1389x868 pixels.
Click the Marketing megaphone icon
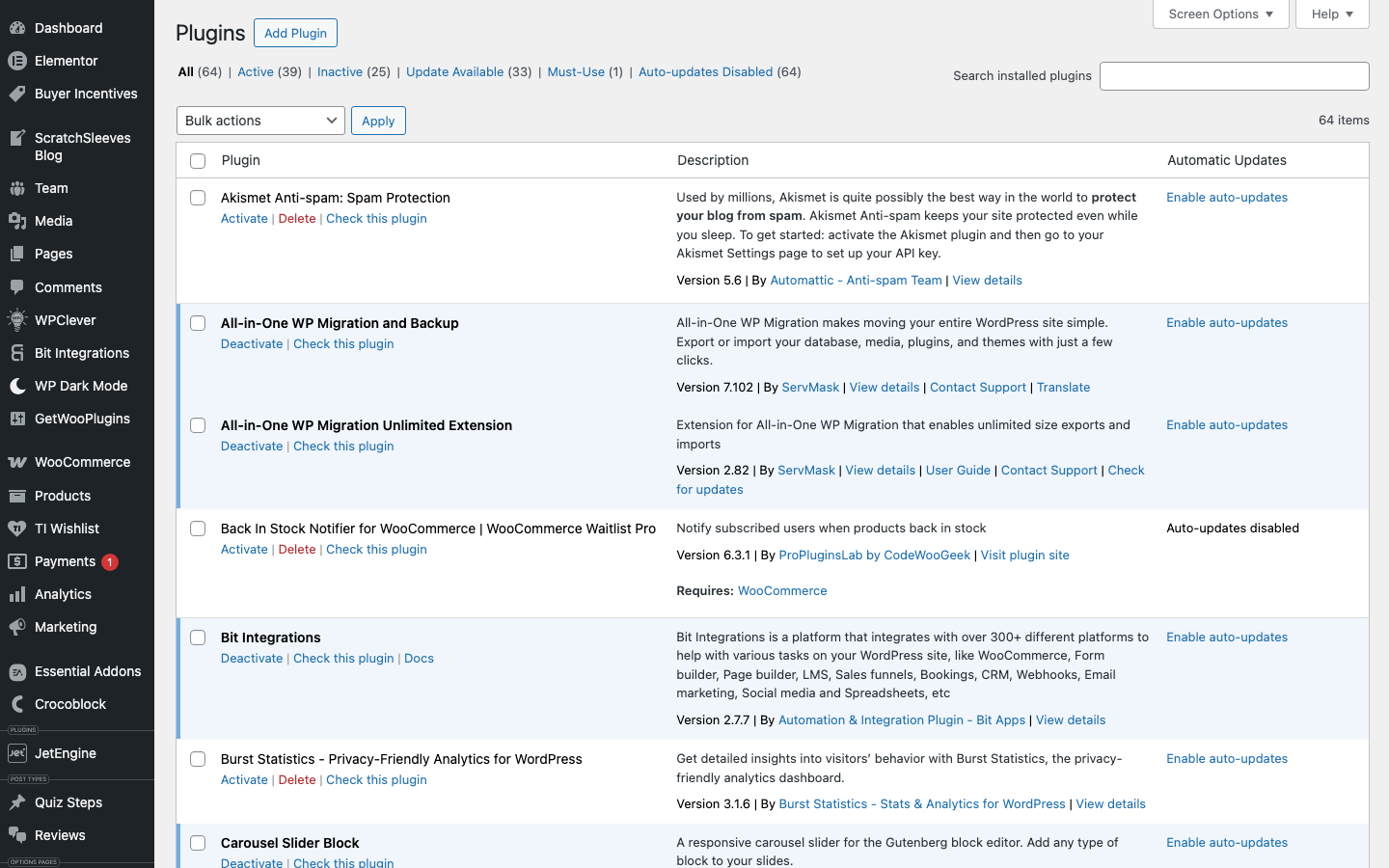click(17, 627)
